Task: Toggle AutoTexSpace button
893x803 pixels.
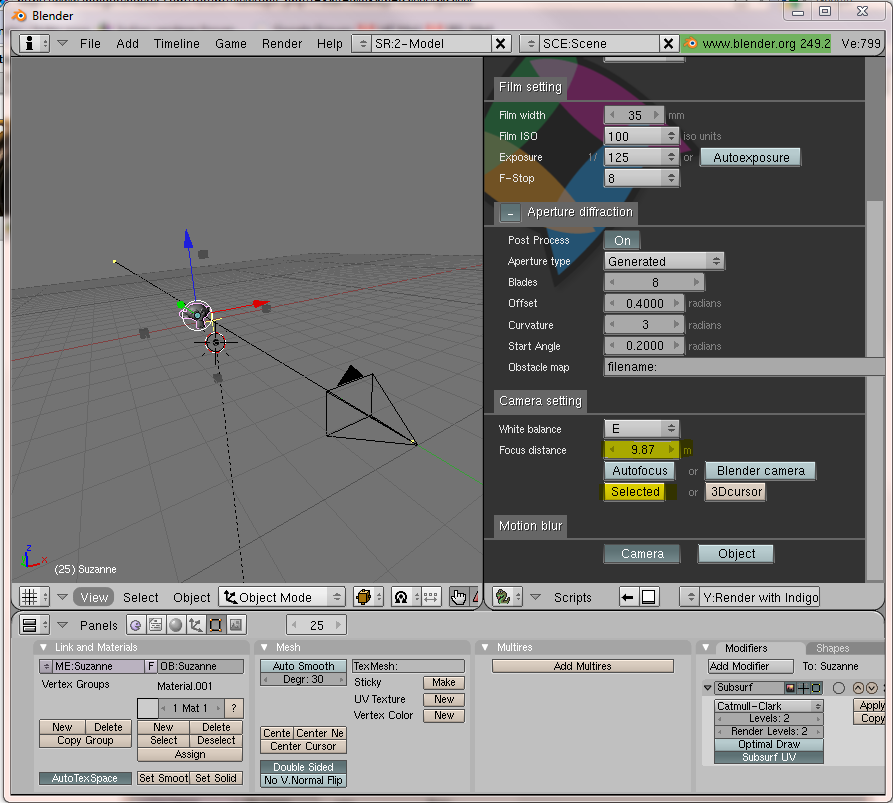Action: 85,778
